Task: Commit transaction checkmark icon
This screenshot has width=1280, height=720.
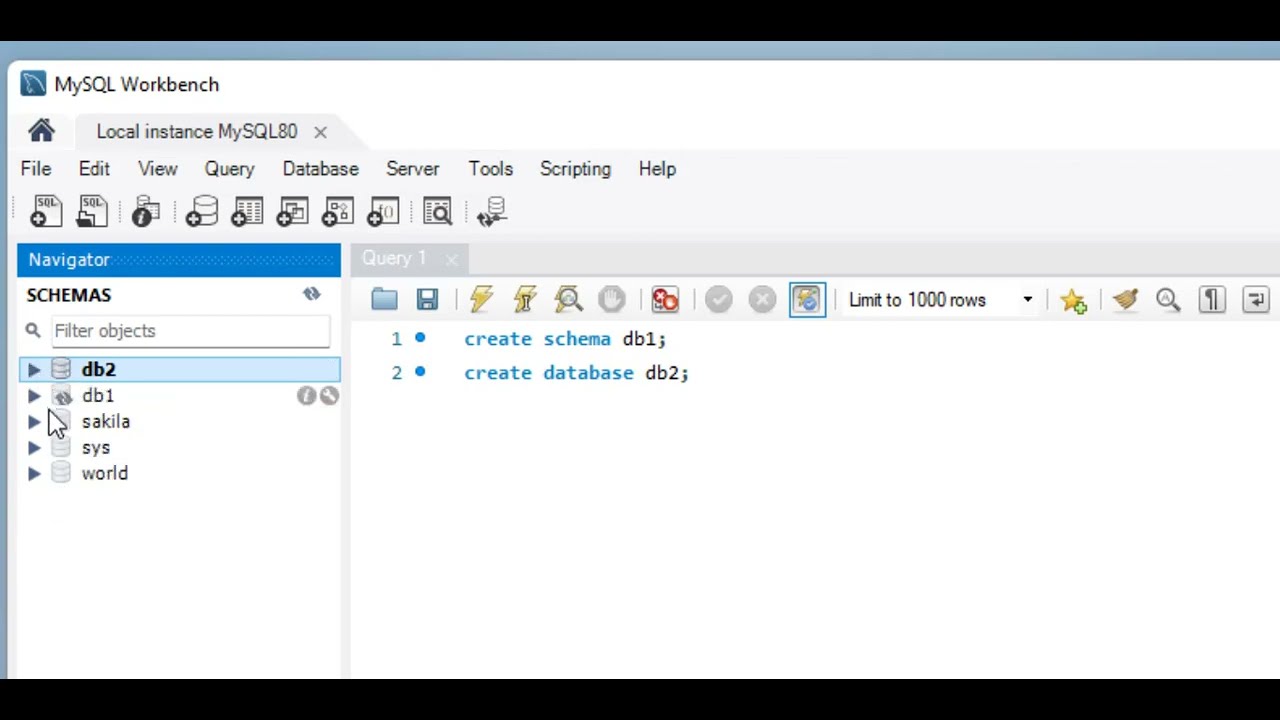Action: pyautogui.click(x=718, y=299)
